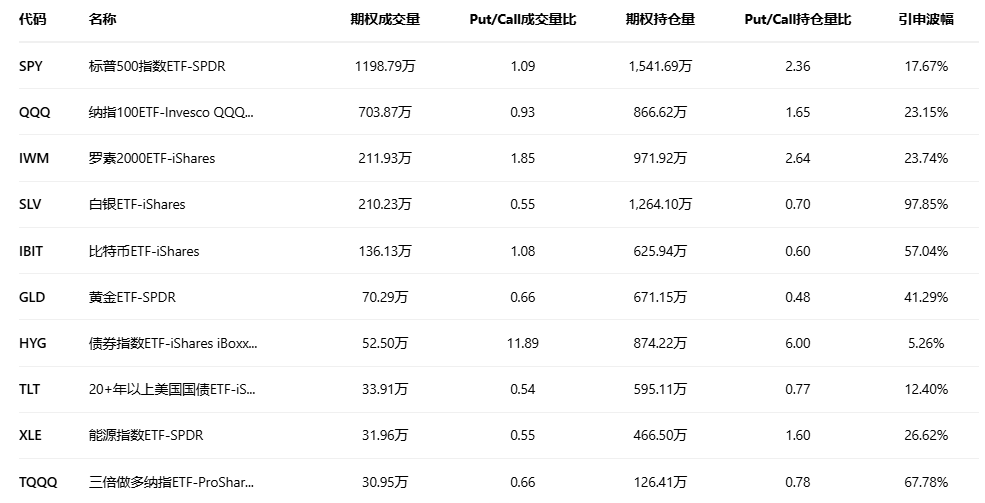Click the SPY ticker code
The width and height of the screenshot is (985, 503).
31,66
